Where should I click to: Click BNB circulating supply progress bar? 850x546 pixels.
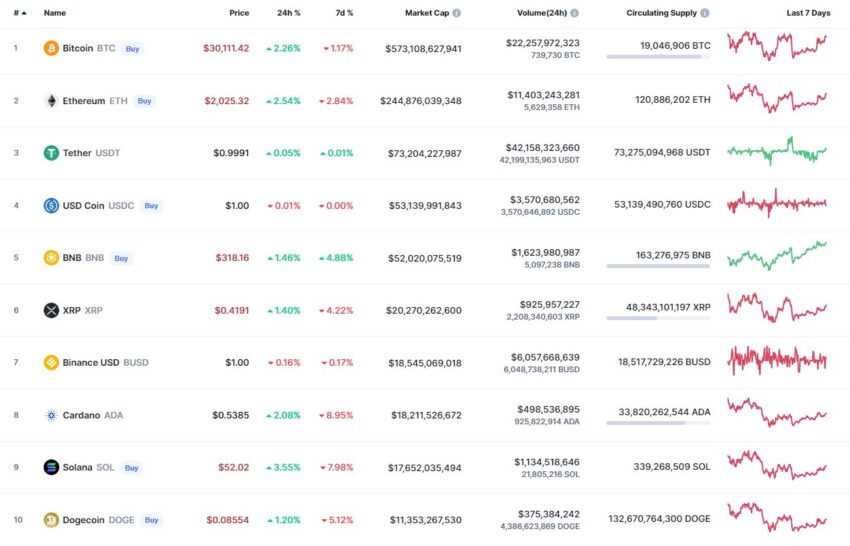(x=658, y=266)
